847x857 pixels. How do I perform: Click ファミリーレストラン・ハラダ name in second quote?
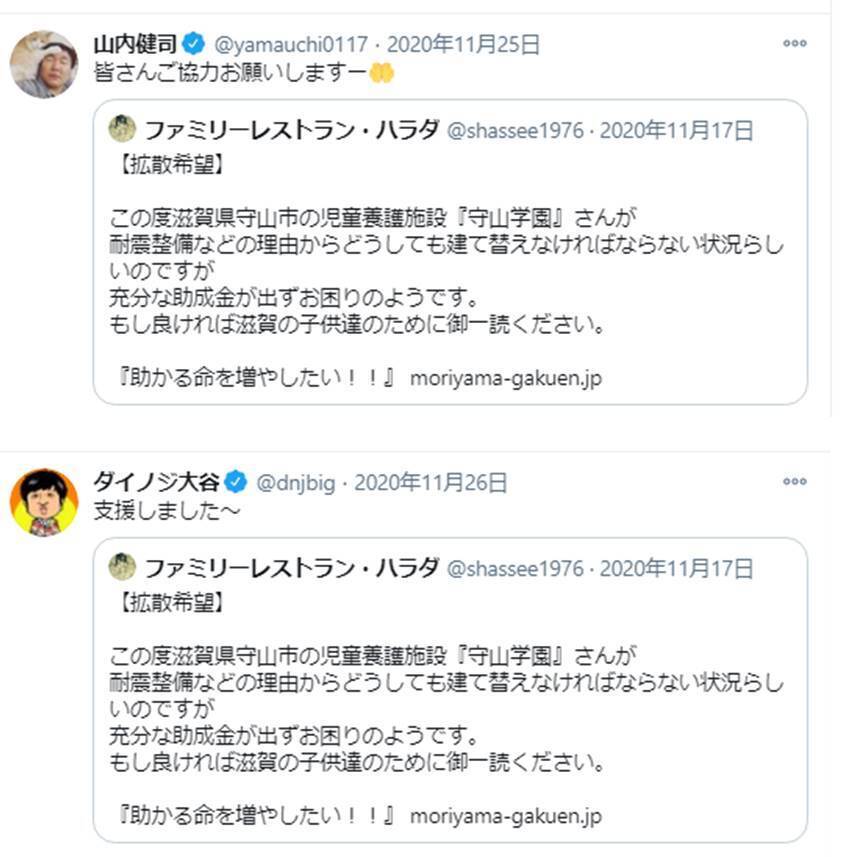[291, 568]
